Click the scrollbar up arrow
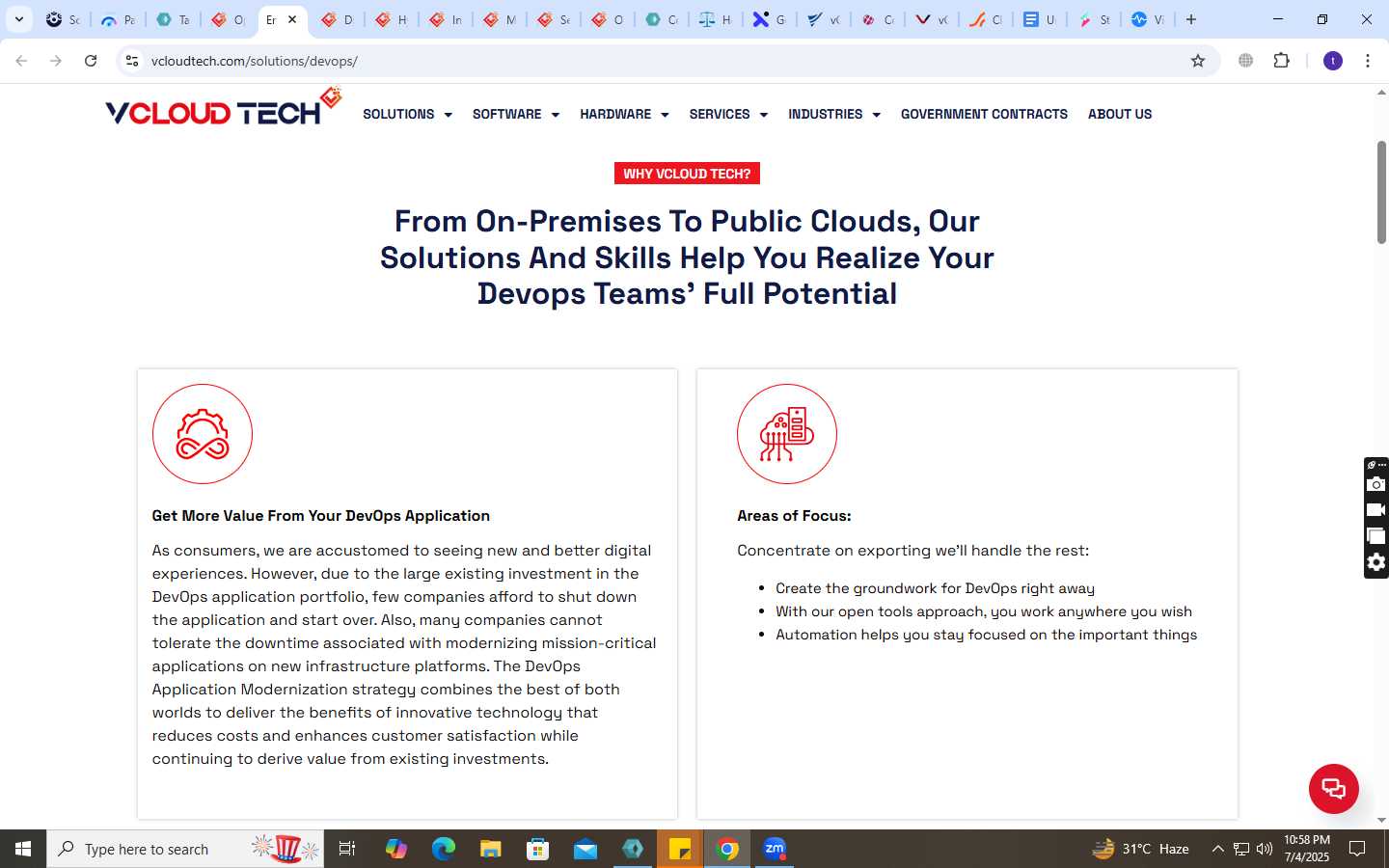1389x868 pixels. coord(1381,94)
